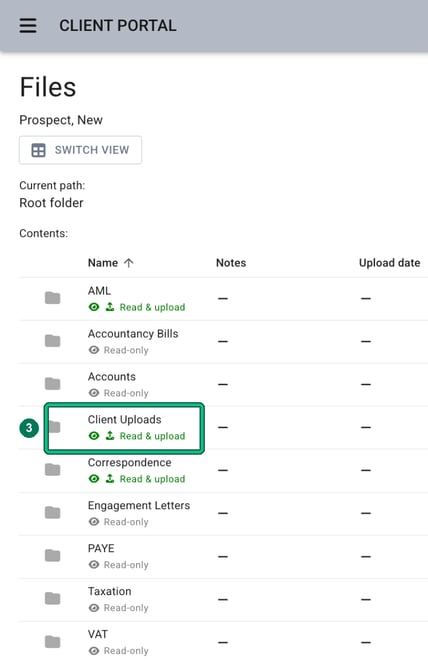428x666 pixels.
Task: Click the upload icon under Client Uploads
Action: click(110, 435)
